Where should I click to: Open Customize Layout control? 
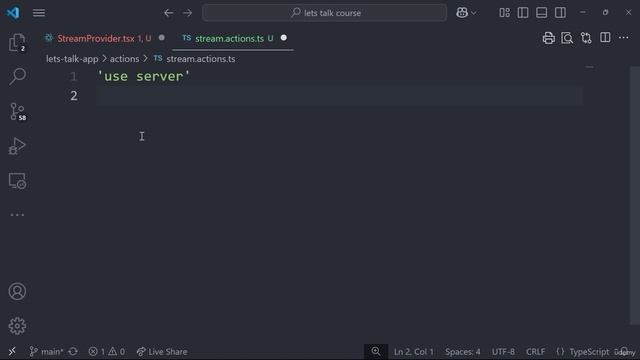pyautogui.click(x=504, y=13)
